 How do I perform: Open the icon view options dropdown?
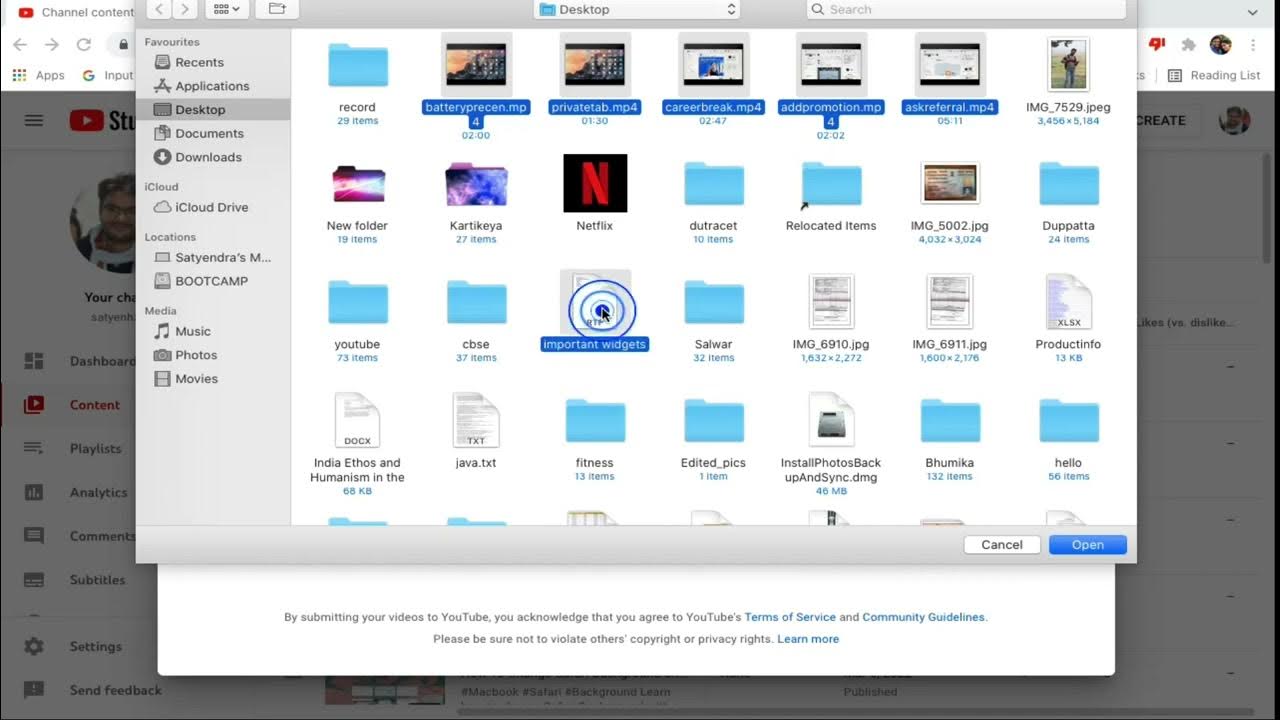pyautogui.click(x=227, y=9)
